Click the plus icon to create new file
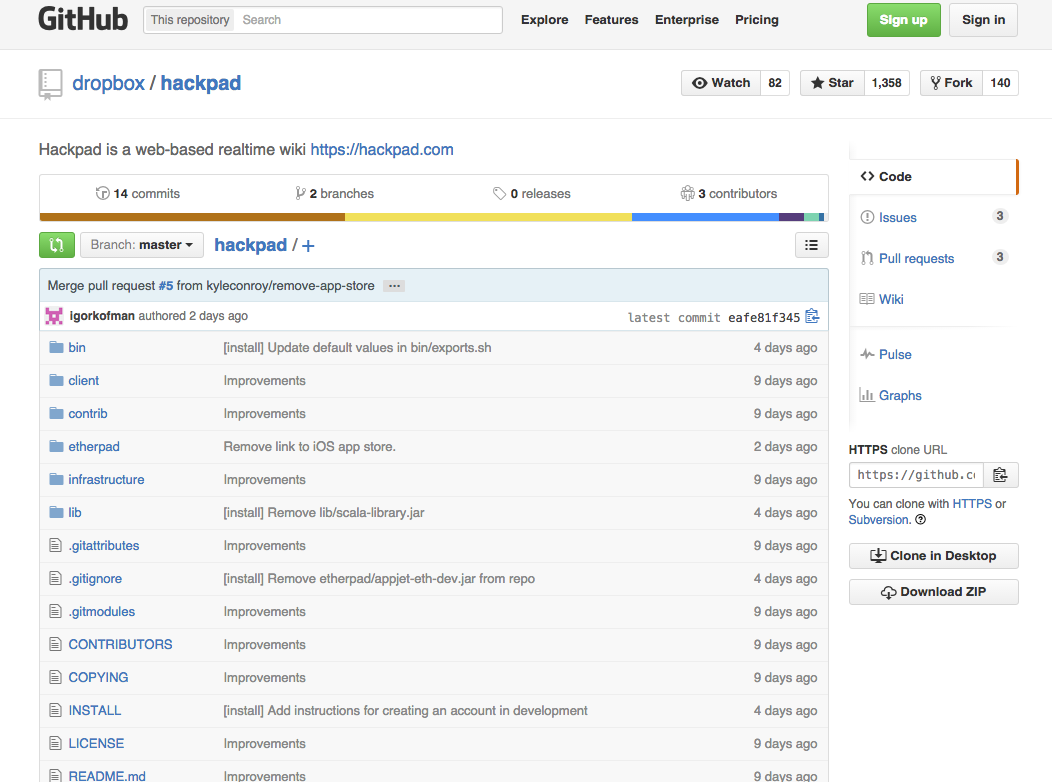 pos(308,245)
